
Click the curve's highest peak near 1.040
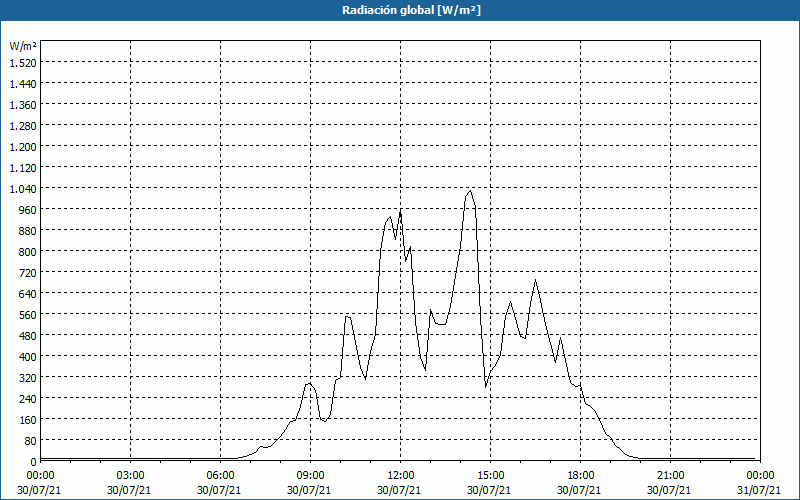point(470,191)
